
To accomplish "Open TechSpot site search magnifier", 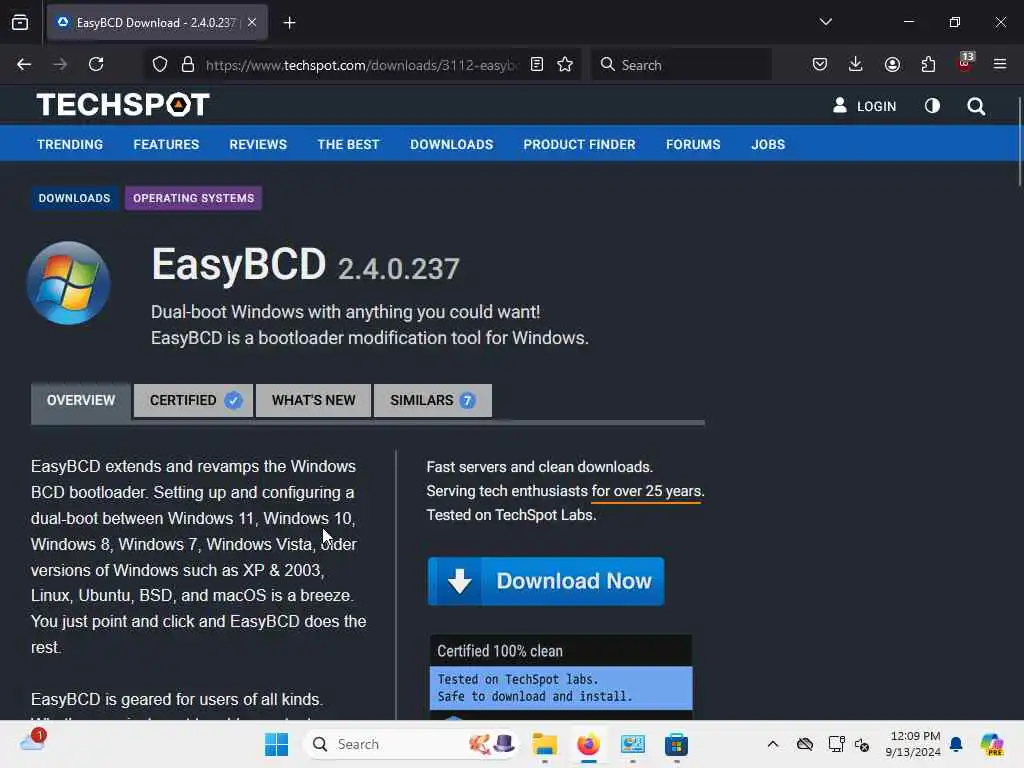I will (976, 106).
